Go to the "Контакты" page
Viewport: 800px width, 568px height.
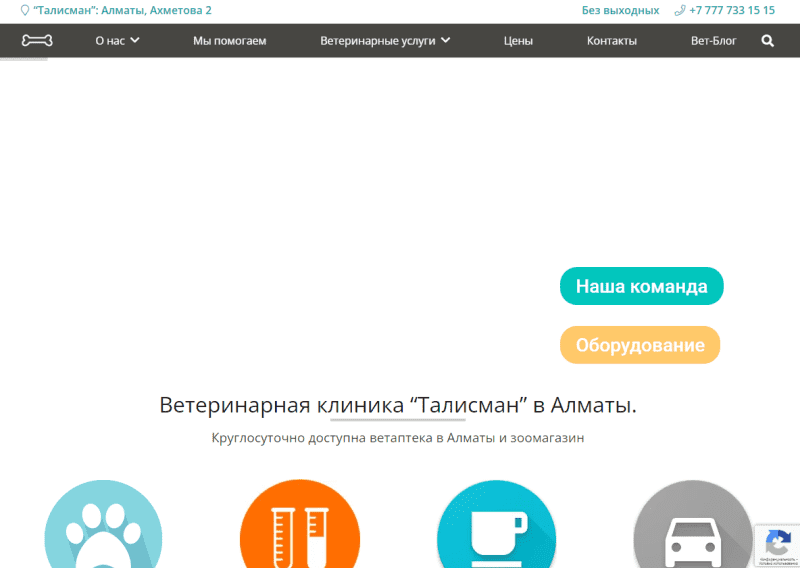tap(612, 41)
